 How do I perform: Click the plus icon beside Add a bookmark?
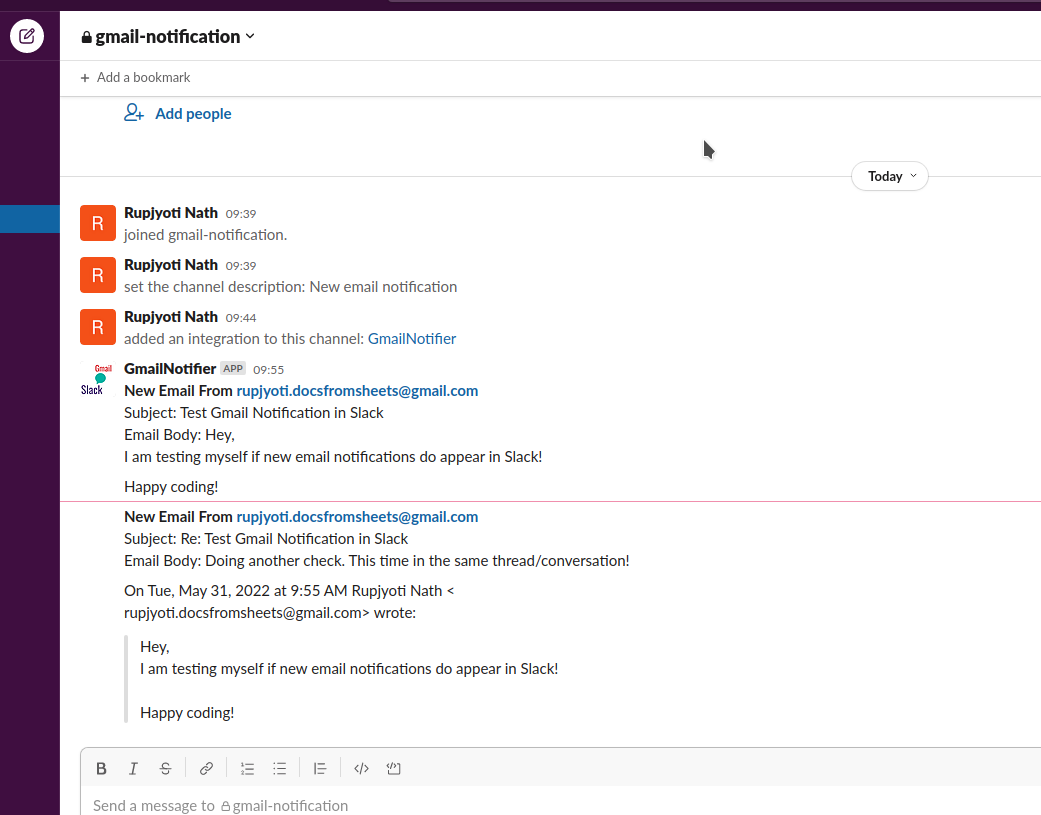85,78
